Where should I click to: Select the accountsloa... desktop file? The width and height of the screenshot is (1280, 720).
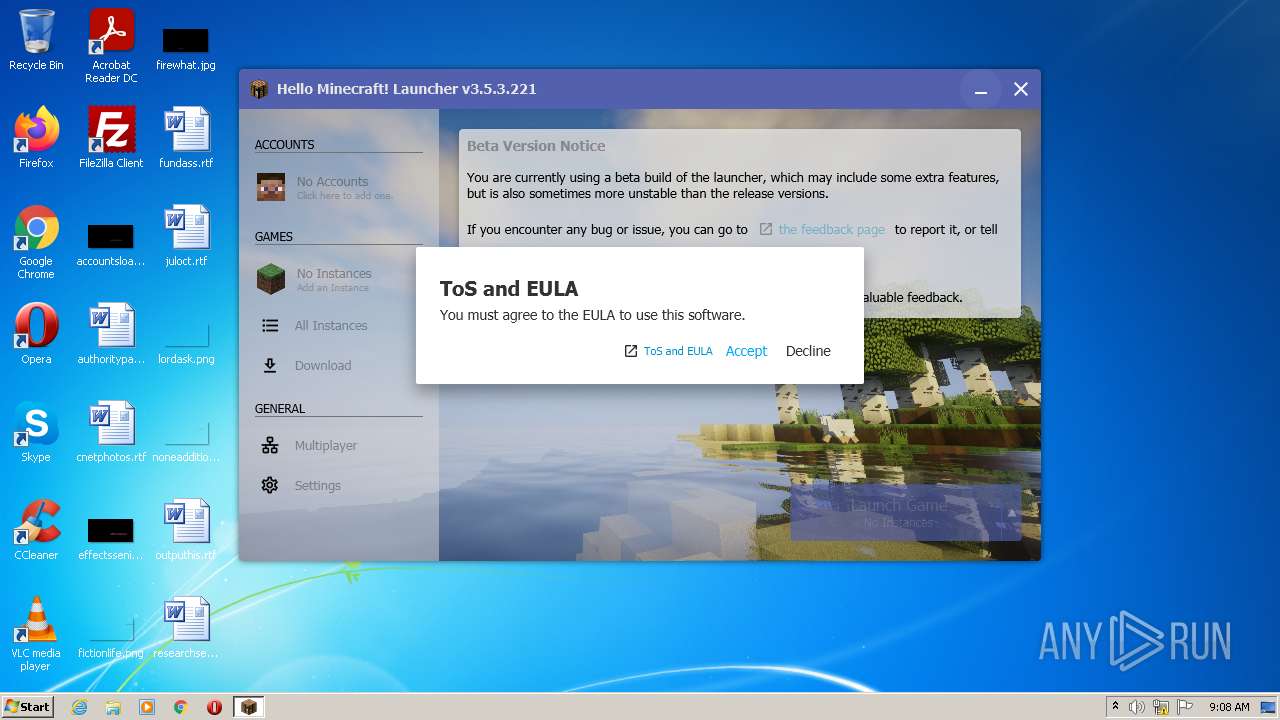[x=111, y=244]
